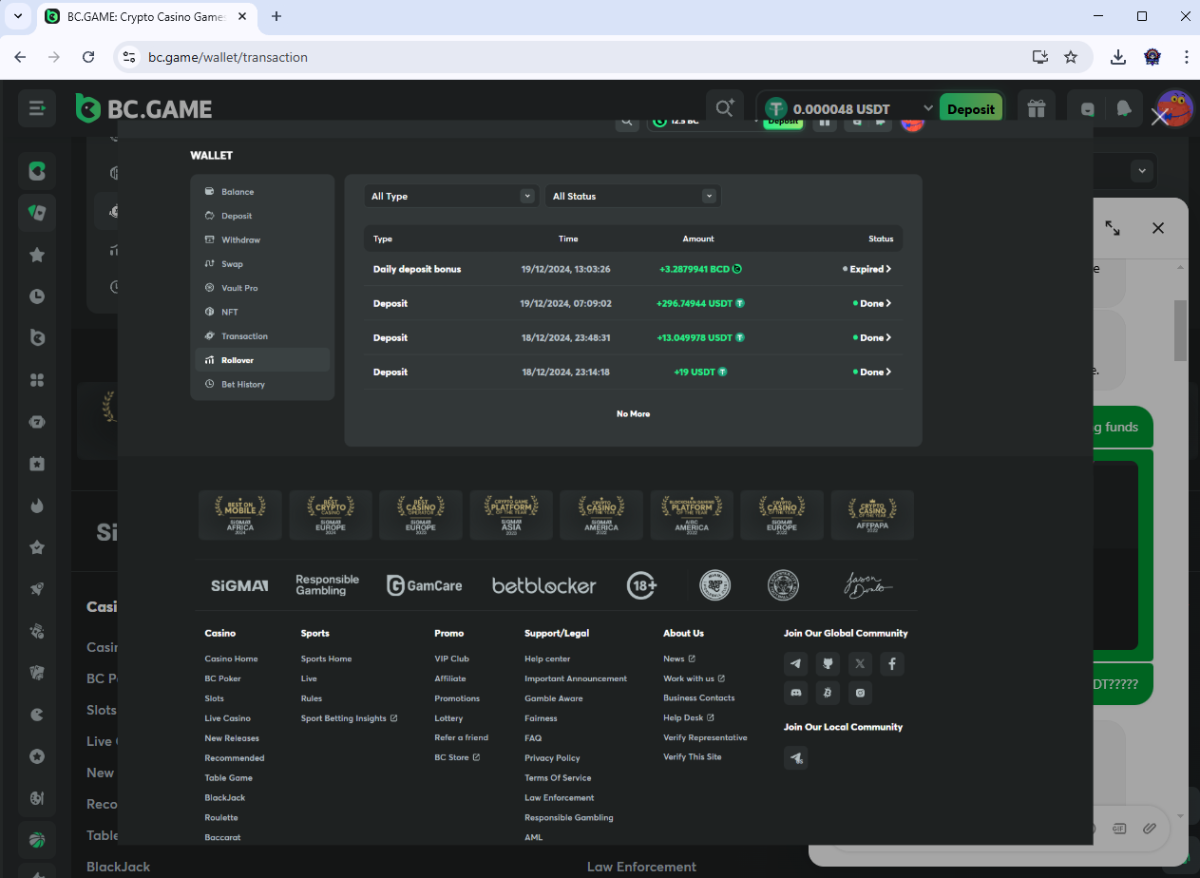Screen dimensions: 1200x878
Task: Expand the Expired daily deposit bonus row
Action: pyautogui.click(x=869, y=269)
